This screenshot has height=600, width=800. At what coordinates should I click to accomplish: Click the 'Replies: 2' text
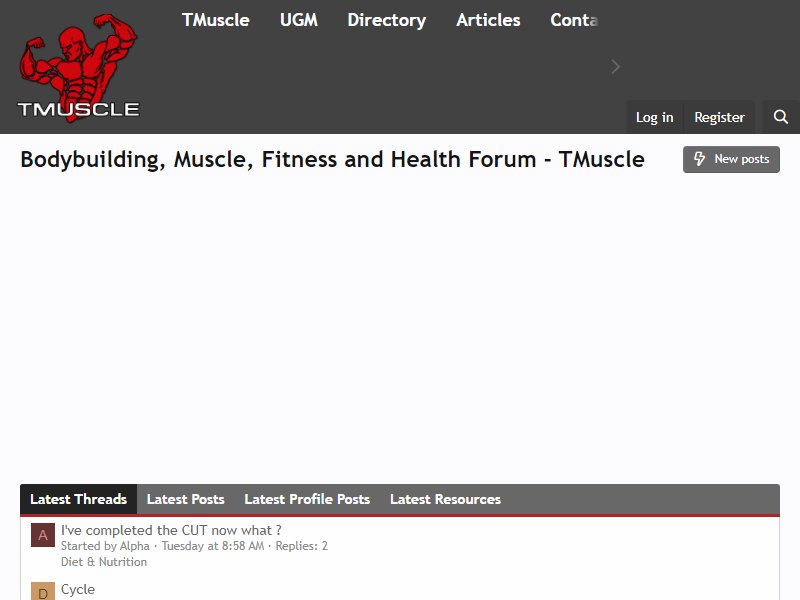pyautogui.click(x=302, y=546)
